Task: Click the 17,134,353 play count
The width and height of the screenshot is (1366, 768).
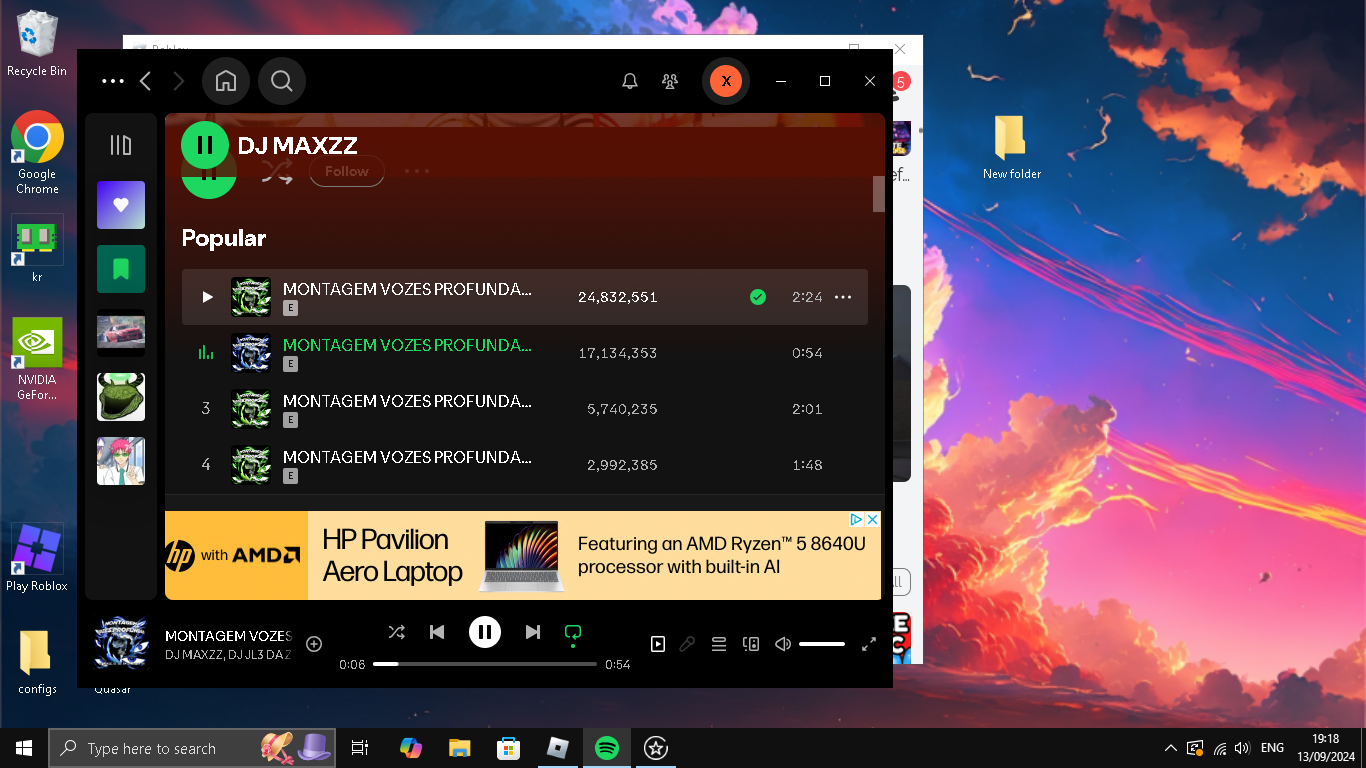Action: coord(618,353)
